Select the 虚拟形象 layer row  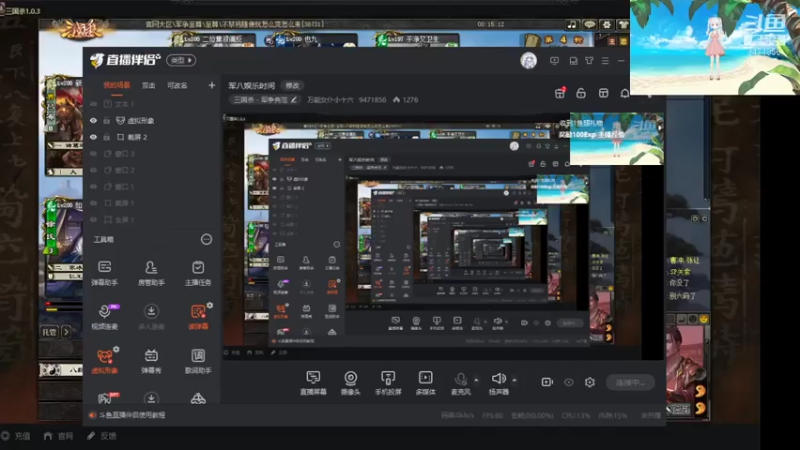(152, 121)
